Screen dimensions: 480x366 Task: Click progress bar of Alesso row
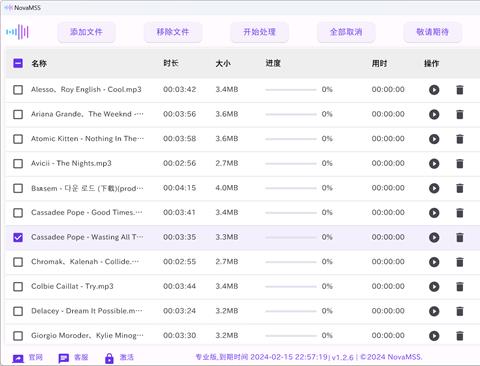291,90
